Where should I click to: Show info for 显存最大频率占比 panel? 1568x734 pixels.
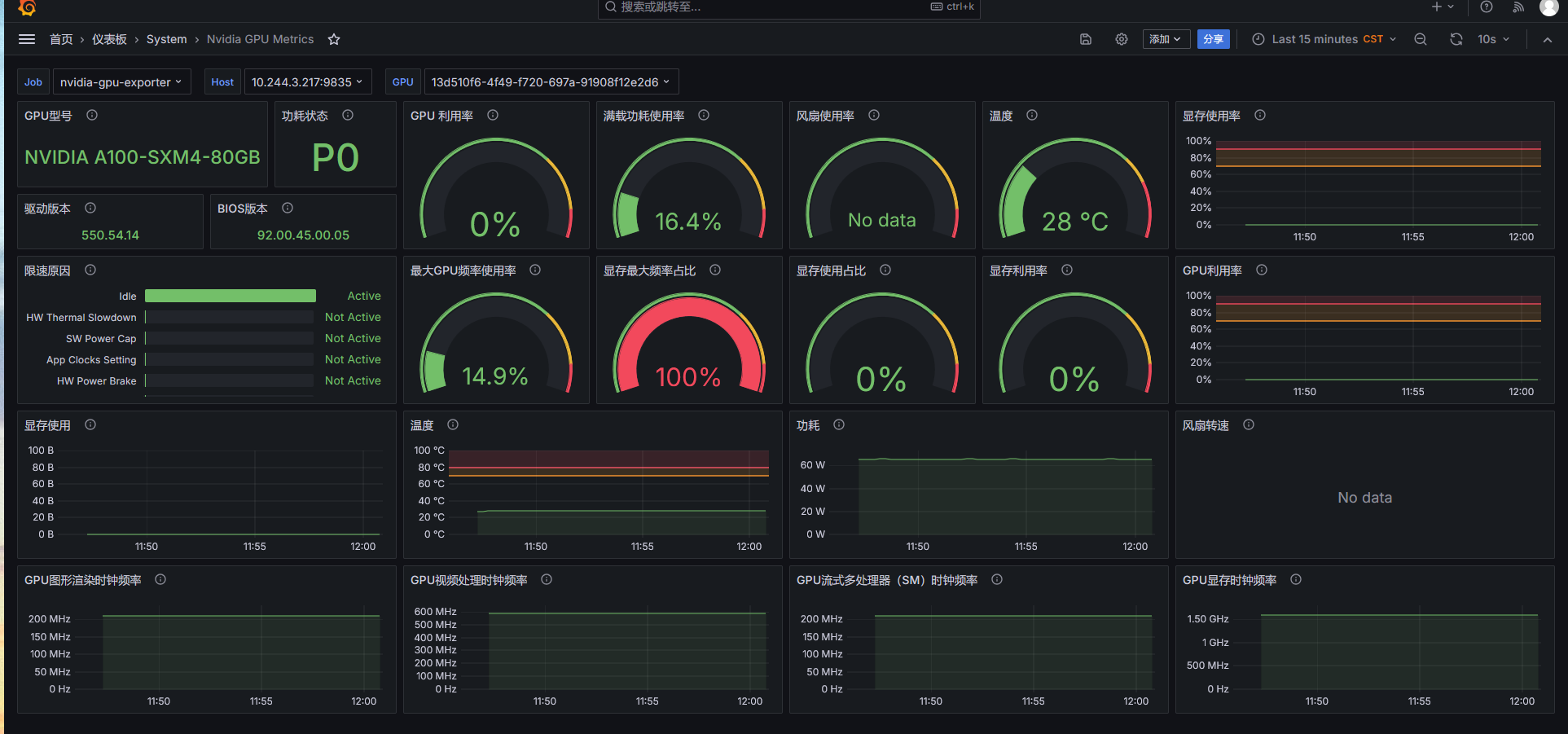click(x=715, y=270)
